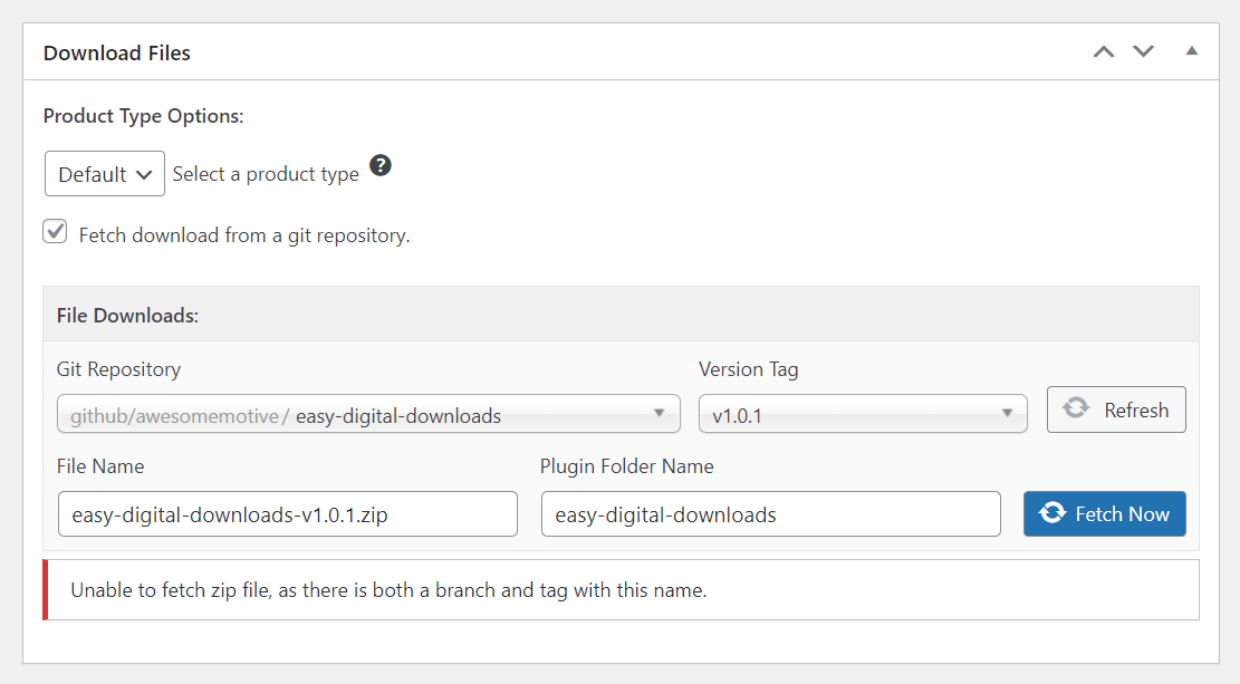The width and height of the screenshot is (1240, 684).
Task: Move Download Files panel up
Action: [x=1104, y=52]
